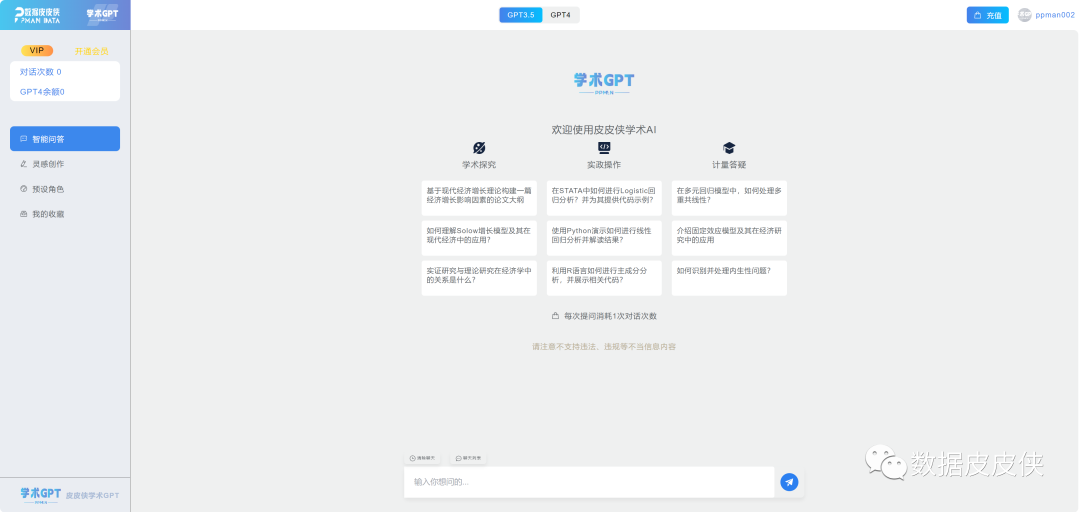Click the GPT4余额0 balance text
Screen dimensions: 1080x512
(x=42, y=92)
